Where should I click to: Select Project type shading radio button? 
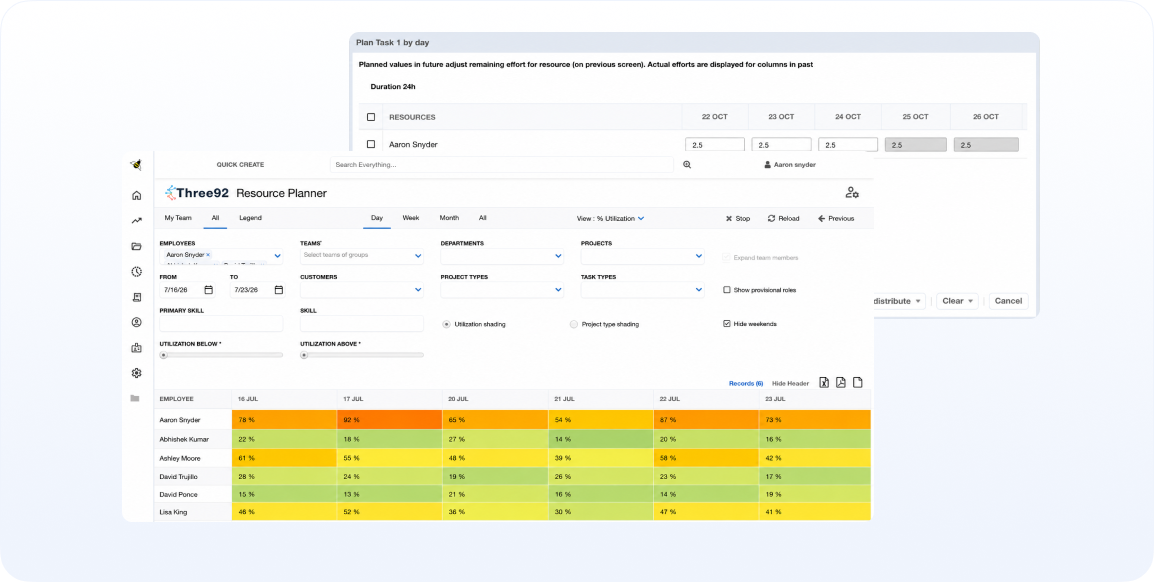tap(574, 324)
